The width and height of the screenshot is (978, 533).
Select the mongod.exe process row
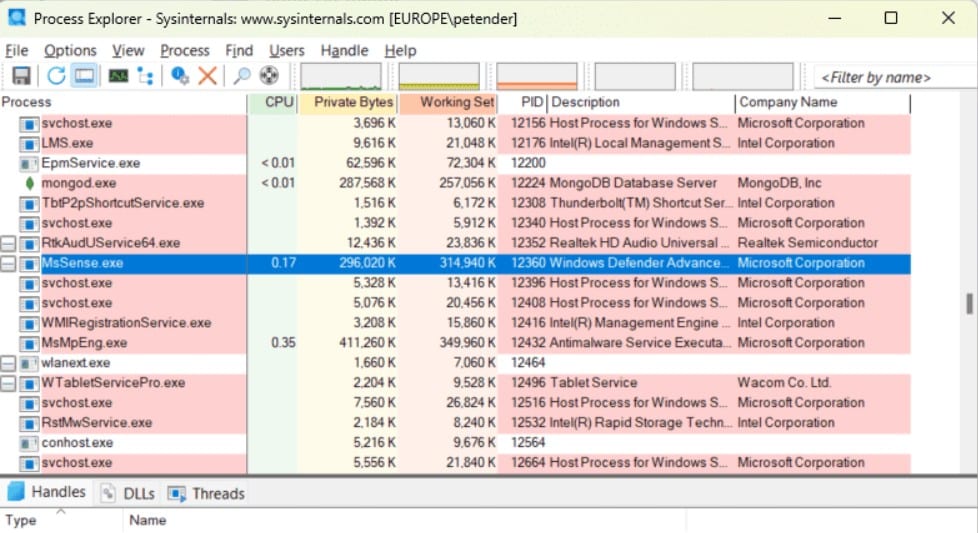(455, 183)
